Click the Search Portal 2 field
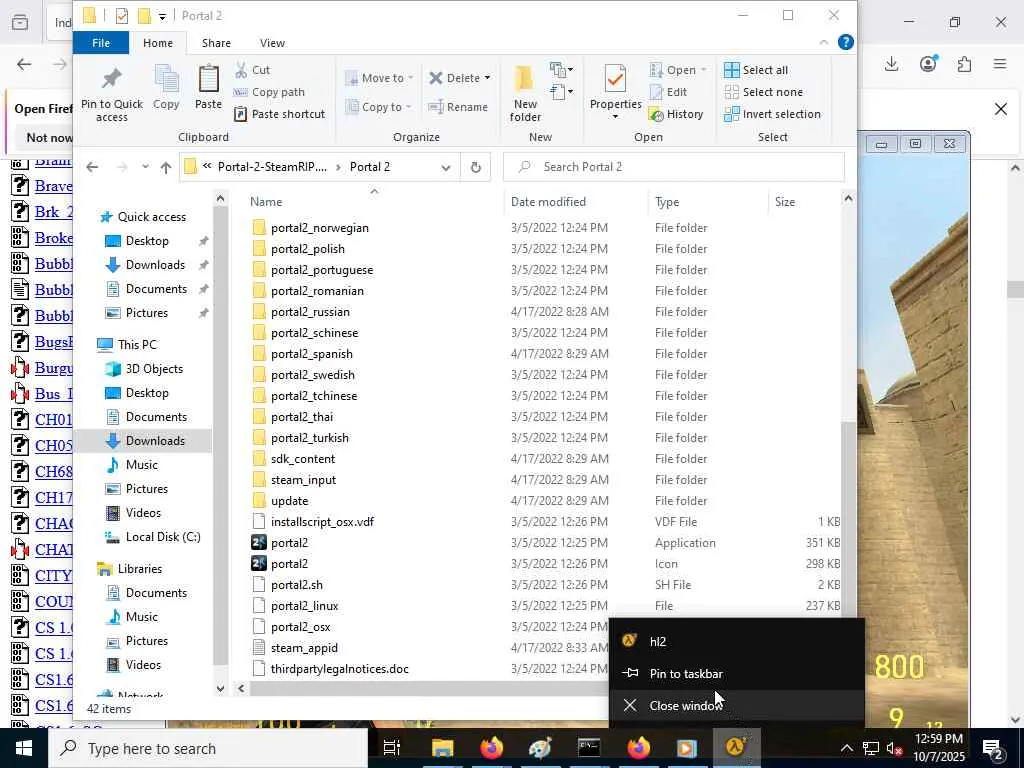The image size is (1024, 768). tap(674, 167)
